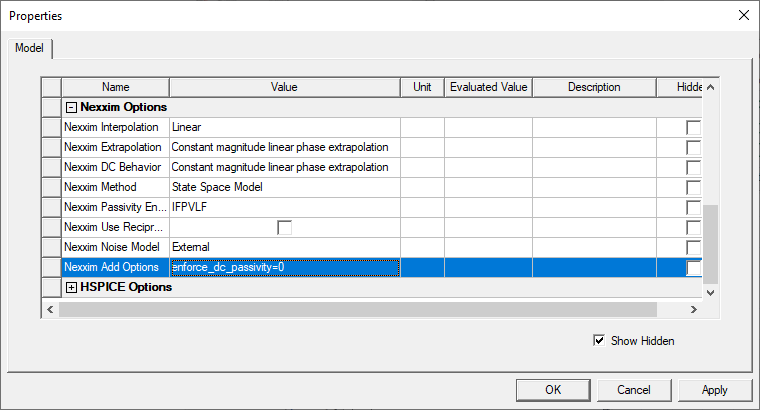Check Hidden box for Nexxim Noise Model row

coord(694,247)
